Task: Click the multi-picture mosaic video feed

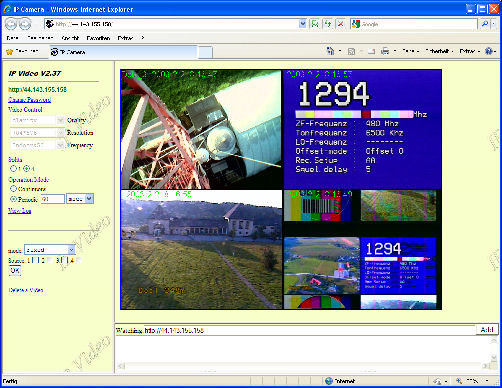Action: (x=362, y=249)
